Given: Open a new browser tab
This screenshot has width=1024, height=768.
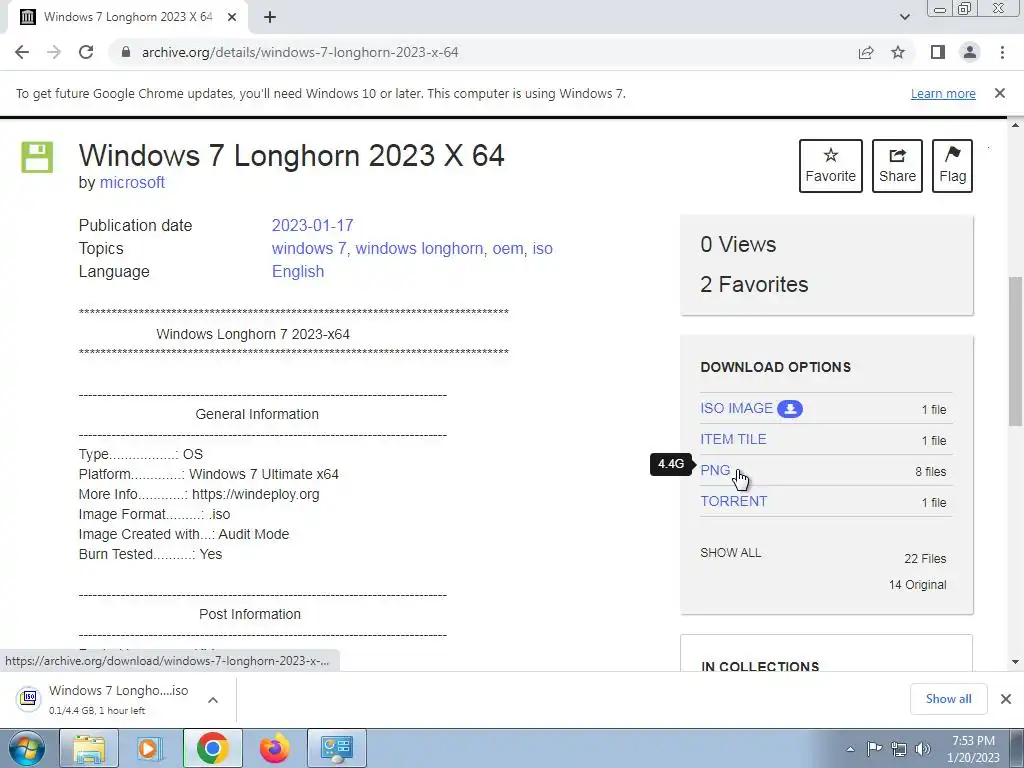Looking at the screenshot, I should [270, 17].
